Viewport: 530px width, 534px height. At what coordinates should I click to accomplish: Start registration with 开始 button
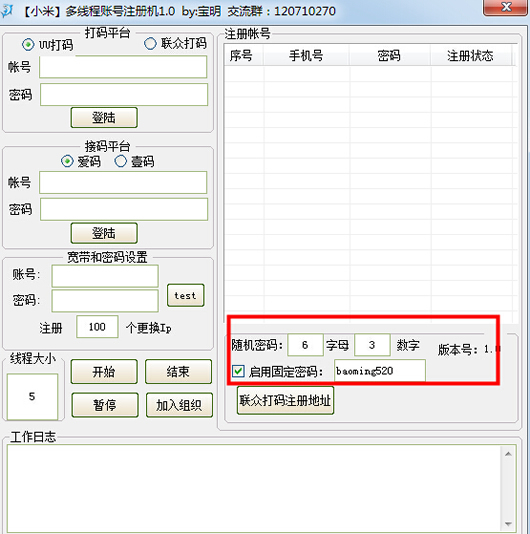point(104,372)
